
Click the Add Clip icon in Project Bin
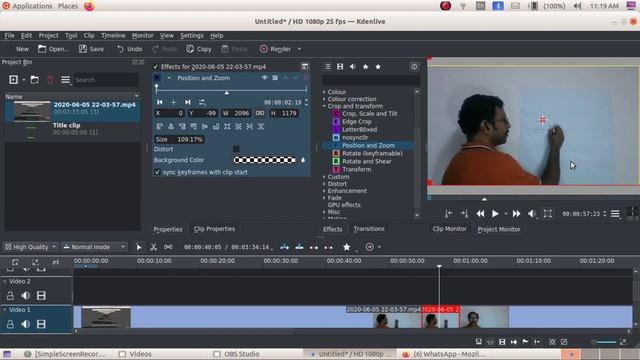coord(13,80)
